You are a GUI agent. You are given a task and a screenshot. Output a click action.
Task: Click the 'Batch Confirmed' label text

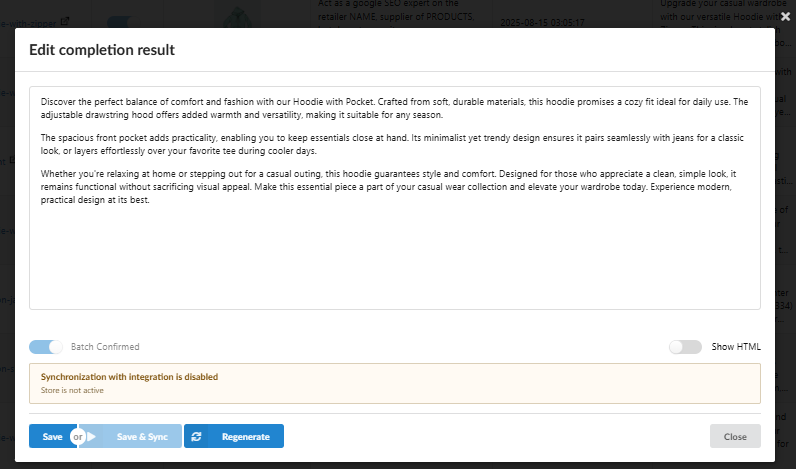click(105, 347)
